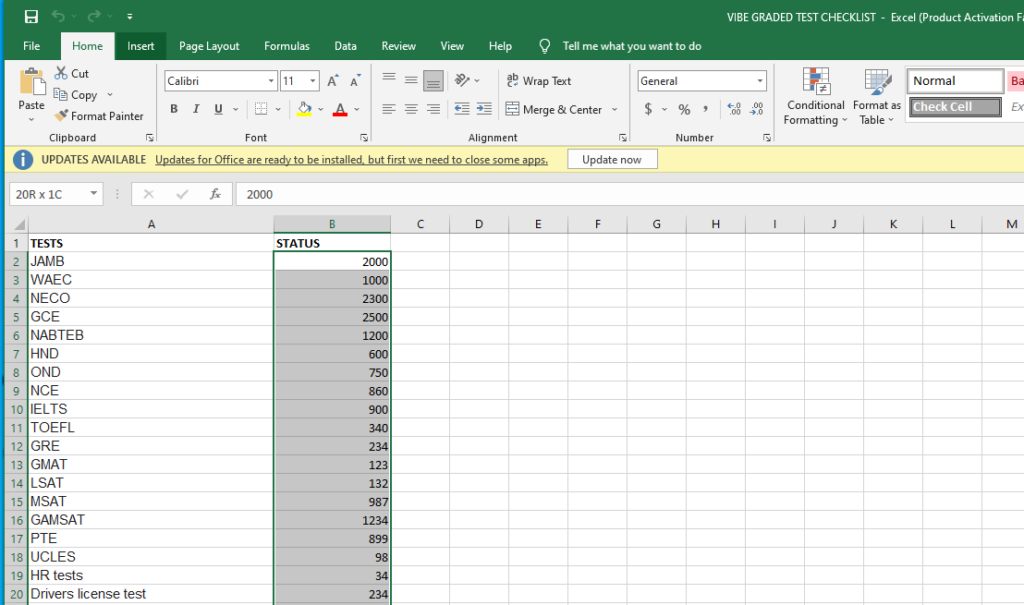
Task: Toggle Bold formatting
Action: click(x=174, y=109)
